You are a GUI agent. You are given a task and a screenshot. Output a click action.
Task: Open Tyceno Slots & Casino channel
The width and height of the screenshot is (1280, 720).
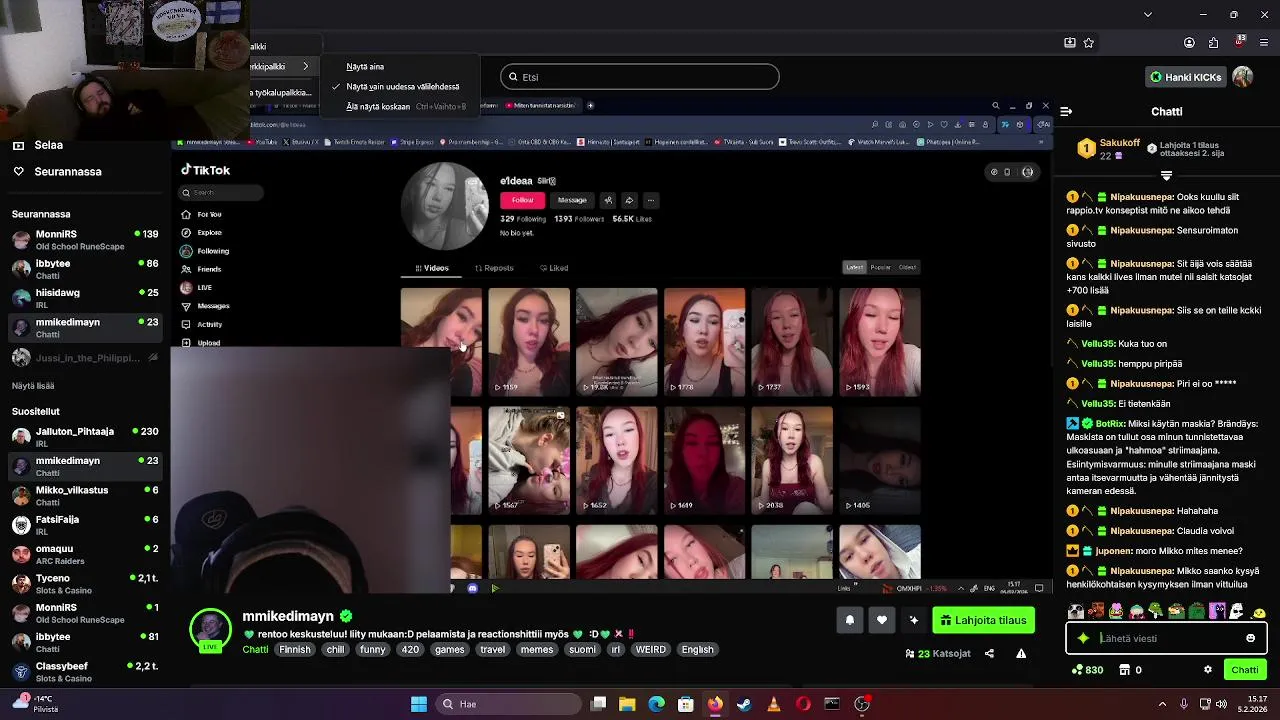(x=85, y=584)
